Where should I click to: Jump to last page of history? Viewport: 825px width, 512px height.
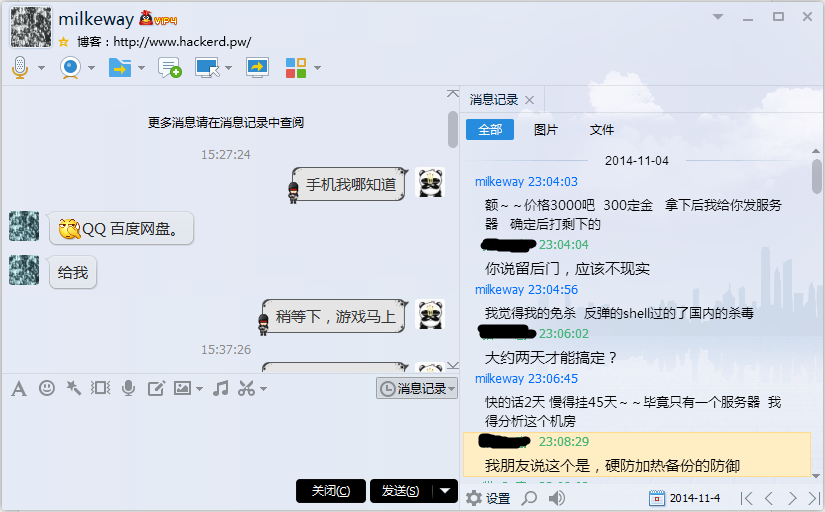[x=813, y=498]
